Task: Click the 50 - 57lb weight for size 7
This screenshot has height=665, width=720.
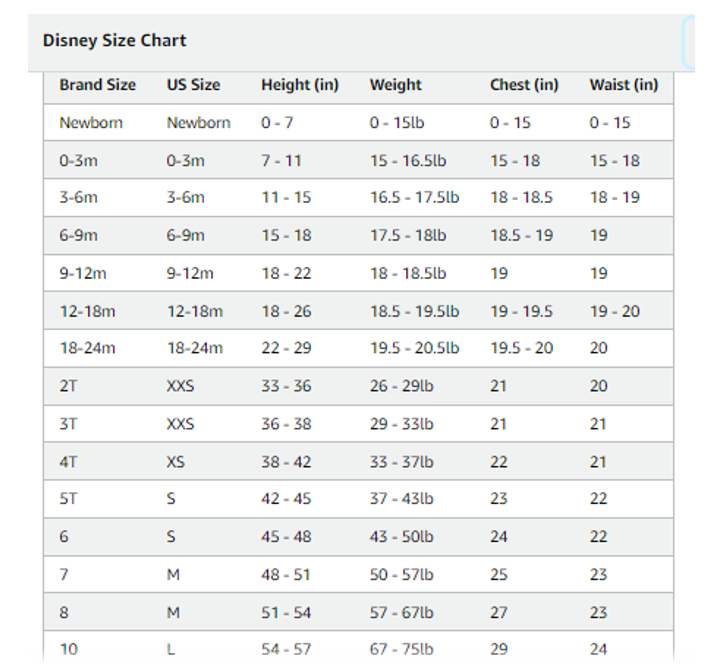Action: pyautogui.click(x=401, y=575)
